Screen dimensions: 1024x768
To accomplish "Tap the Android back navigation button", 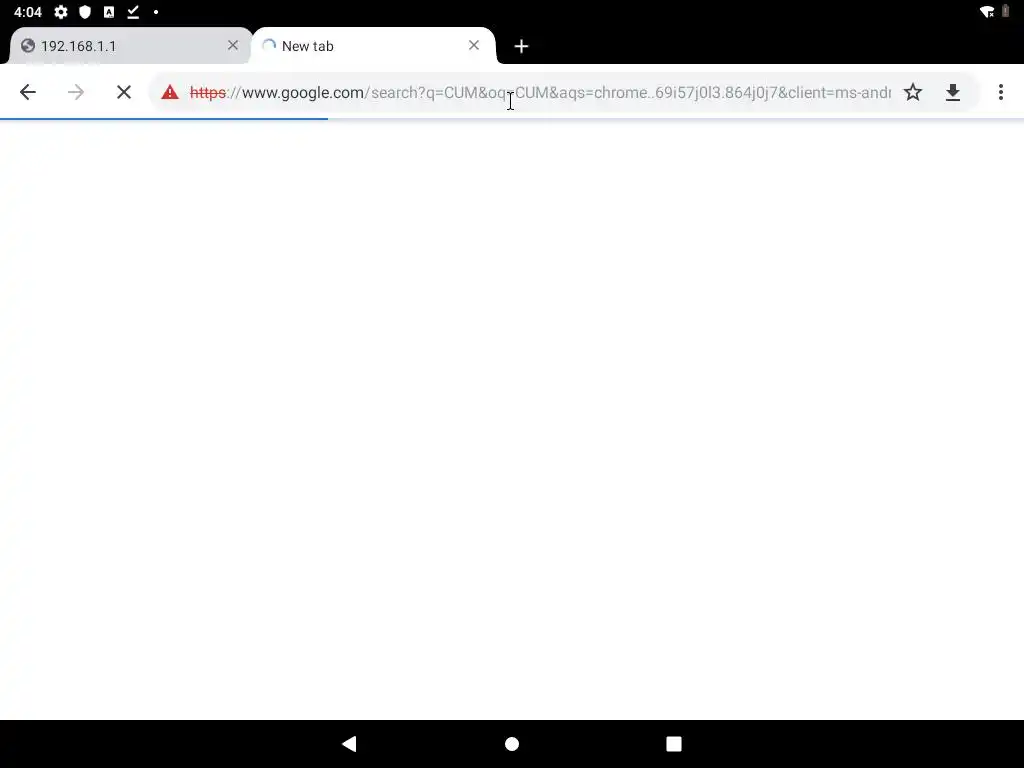I will tap(349, 743).
